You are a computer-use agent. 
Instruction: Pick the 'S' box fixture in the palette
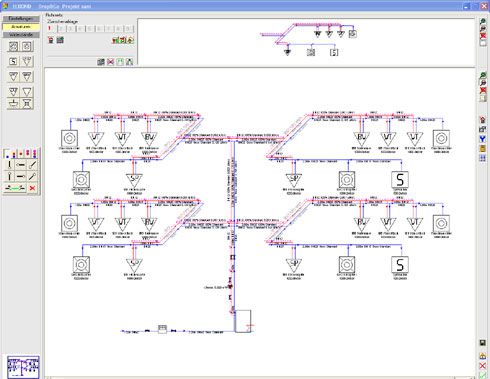13,62
